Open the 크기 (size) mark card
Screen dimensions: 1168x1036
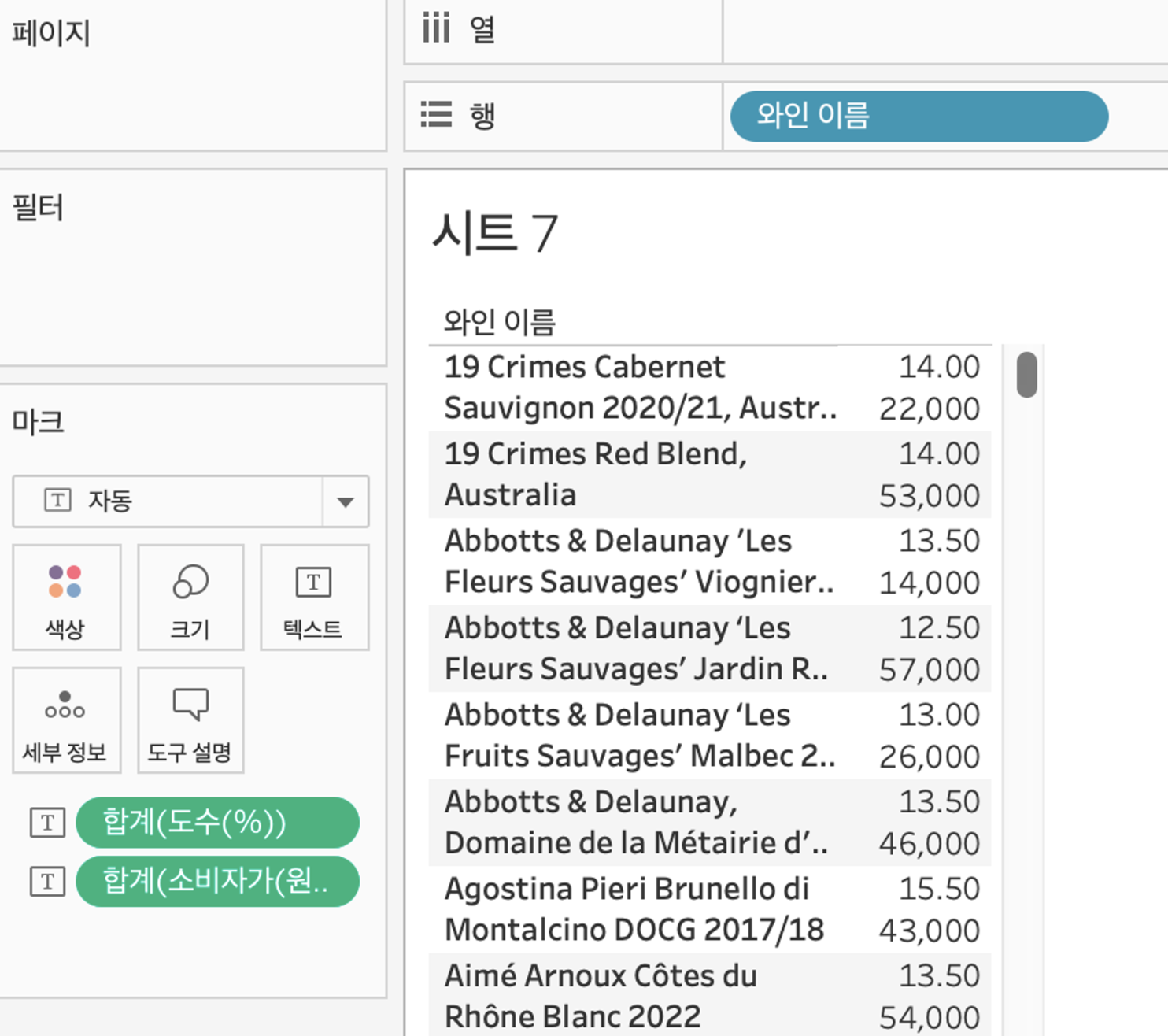190,598
